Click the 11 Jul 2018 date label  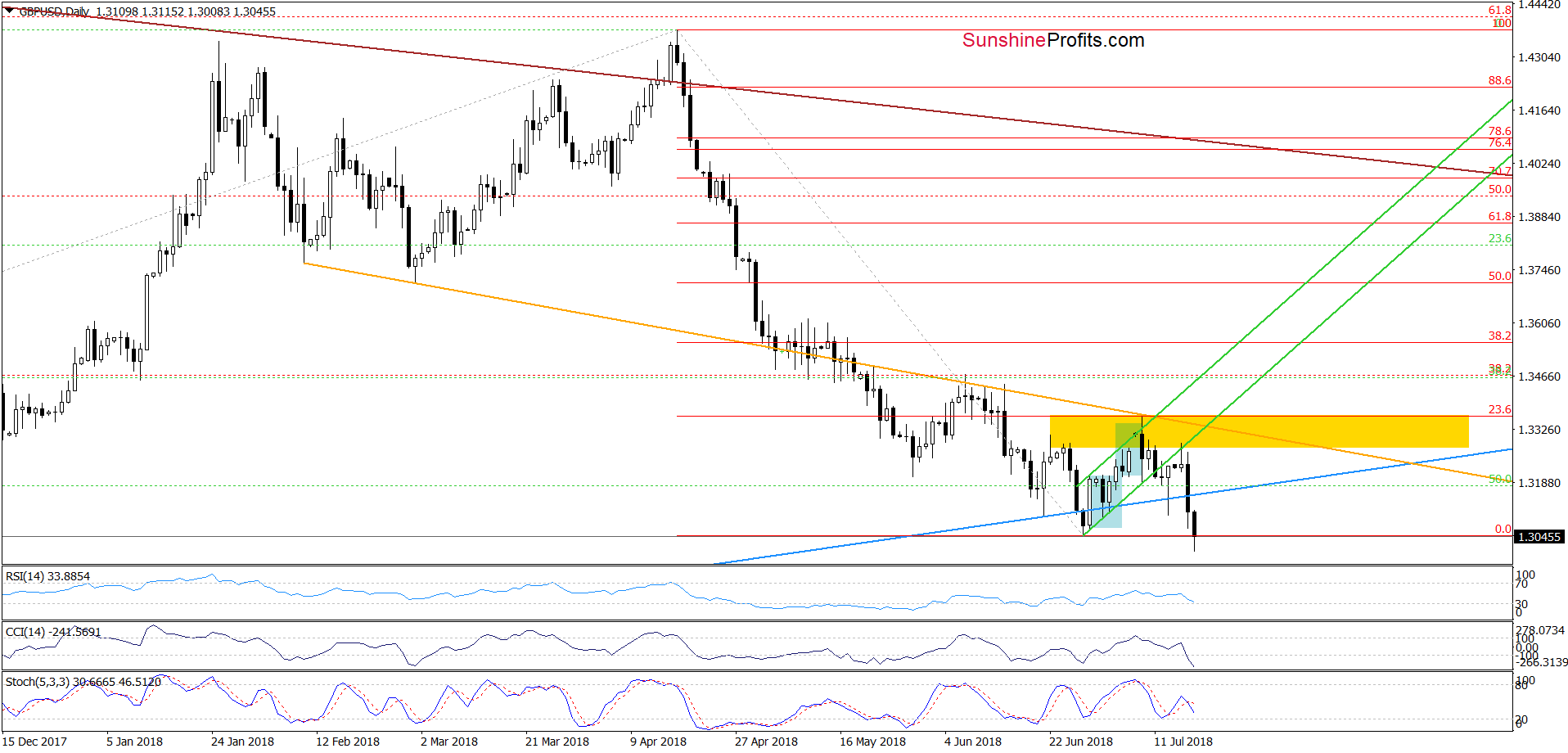(x=1183, y=742)
